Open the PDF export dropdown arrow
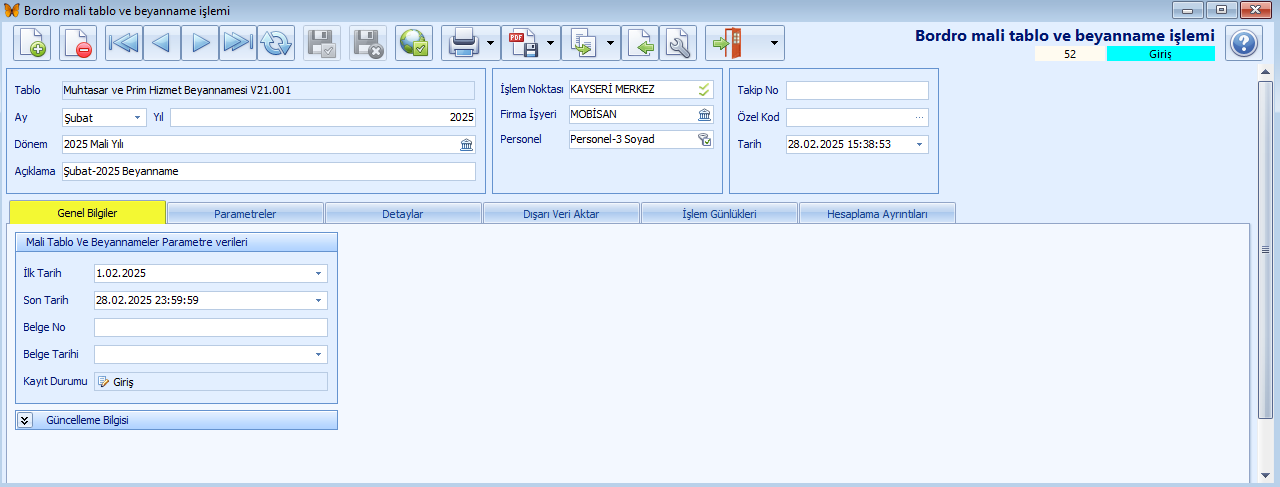1280x487 pixels. 552,44
